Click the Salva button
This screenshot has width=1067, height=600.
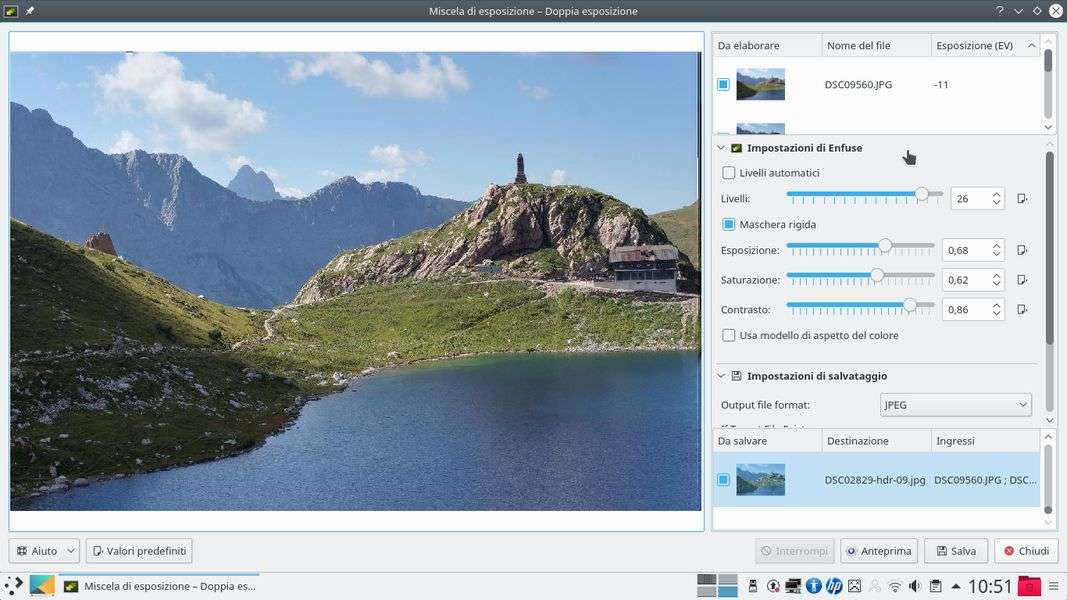click(956, 551)
